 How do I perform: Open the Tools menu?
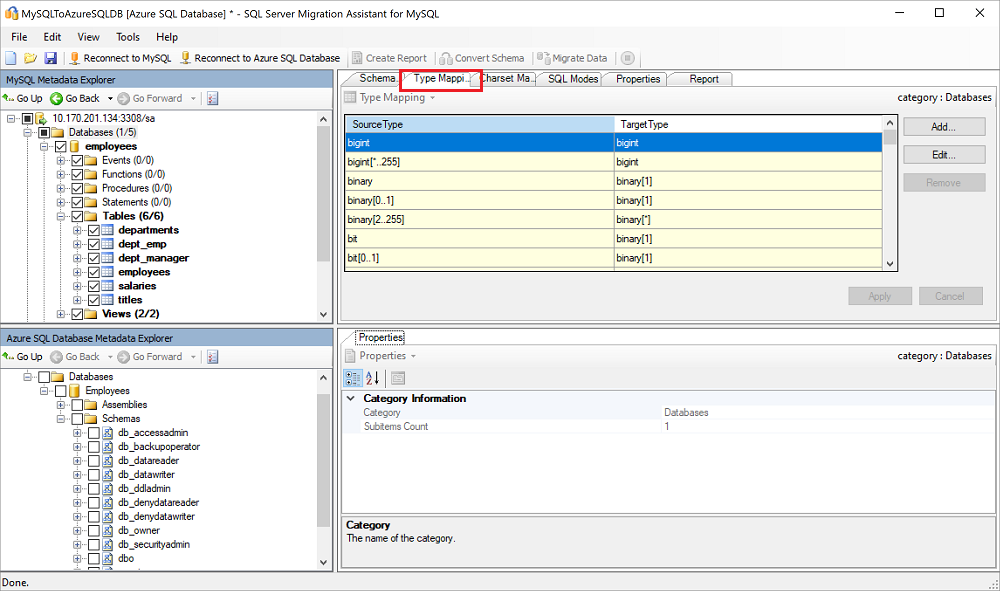point(127,36)
